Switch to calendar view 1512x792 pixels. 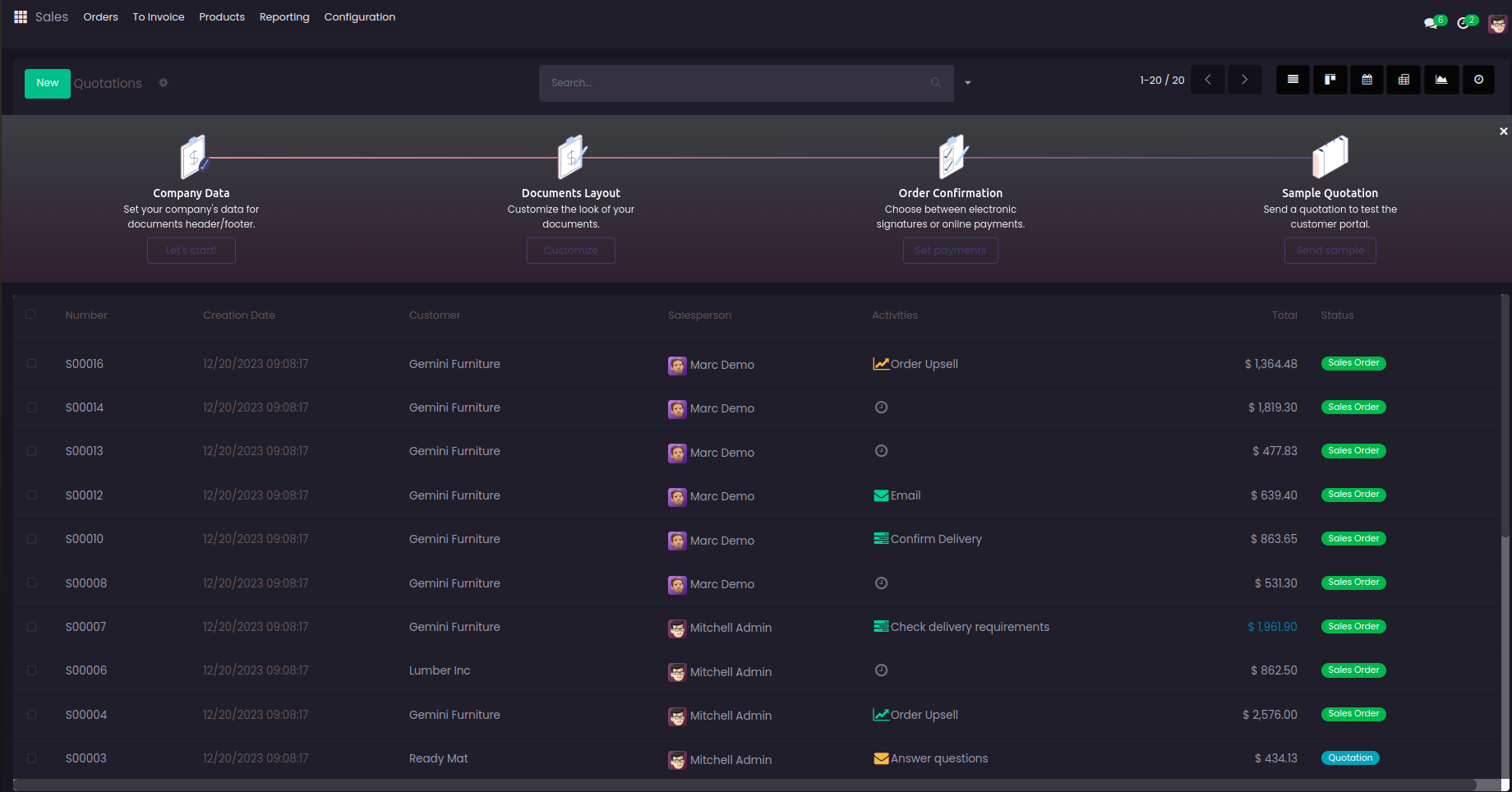tap(1367, 80)
